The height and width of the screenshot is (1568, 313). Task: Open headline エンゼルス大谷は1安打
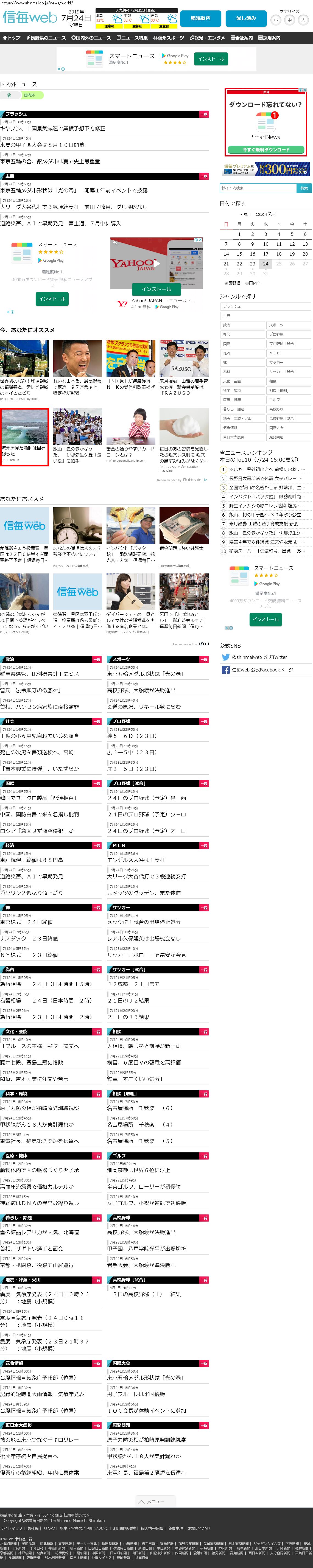(136, 861)
